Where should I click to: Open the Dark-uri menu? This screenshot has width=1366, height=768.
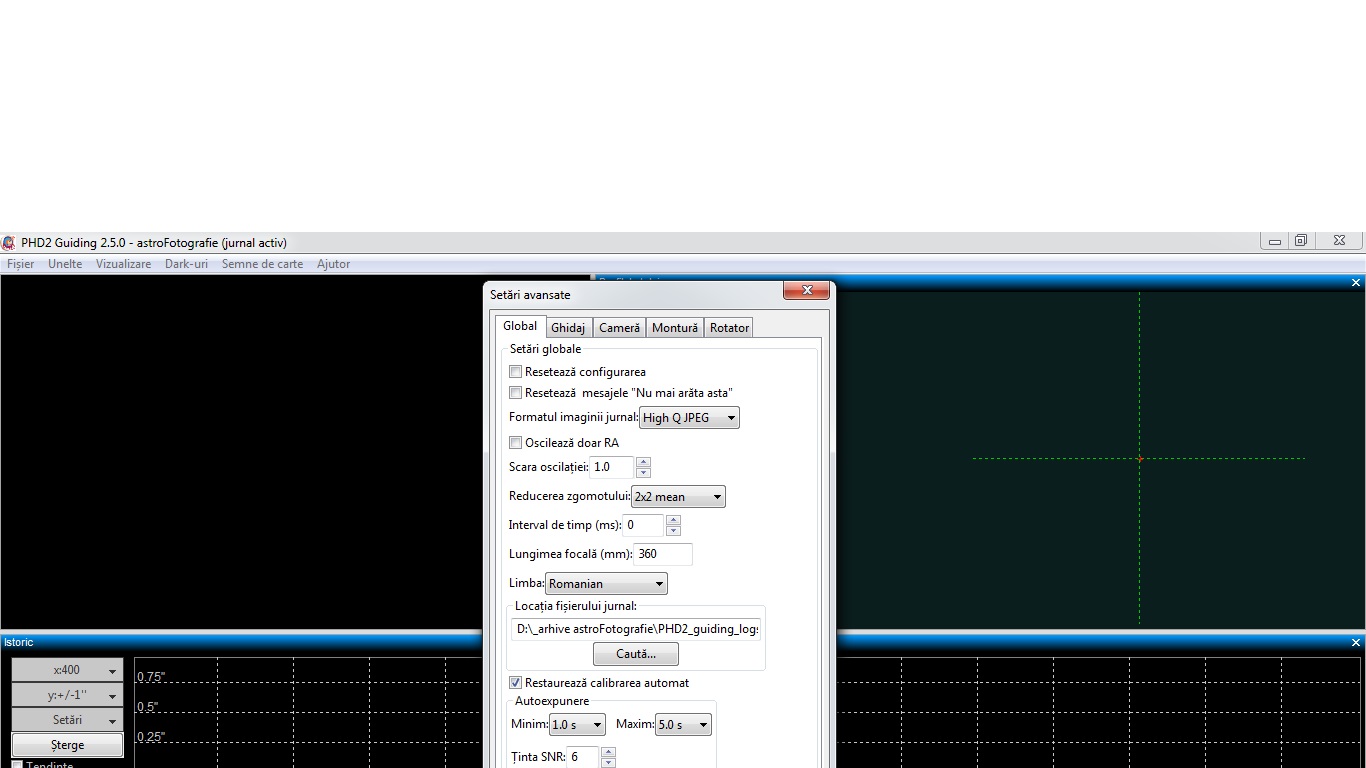coord(186,264)
